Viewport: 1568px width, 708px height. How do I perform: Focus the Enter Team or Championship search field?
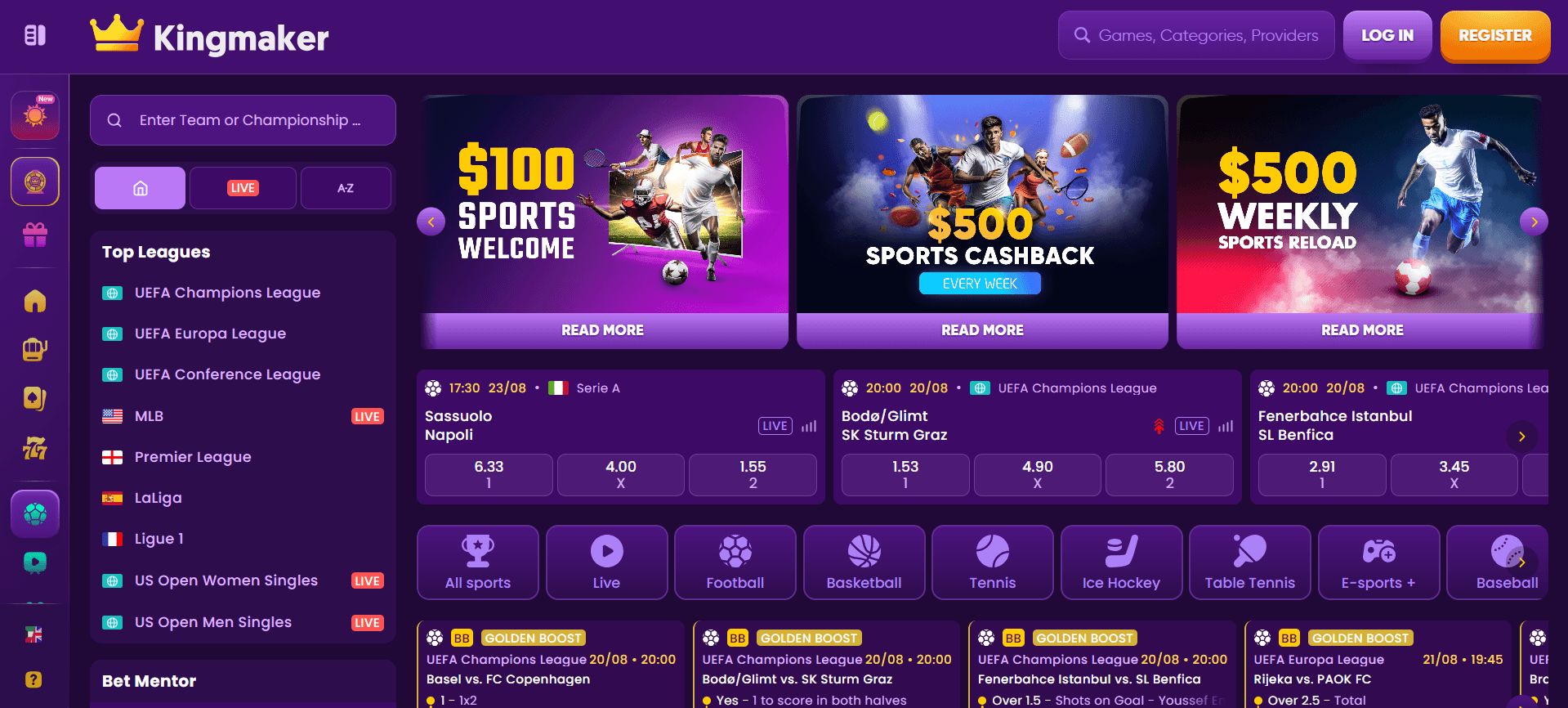click(x=243, y=120)
